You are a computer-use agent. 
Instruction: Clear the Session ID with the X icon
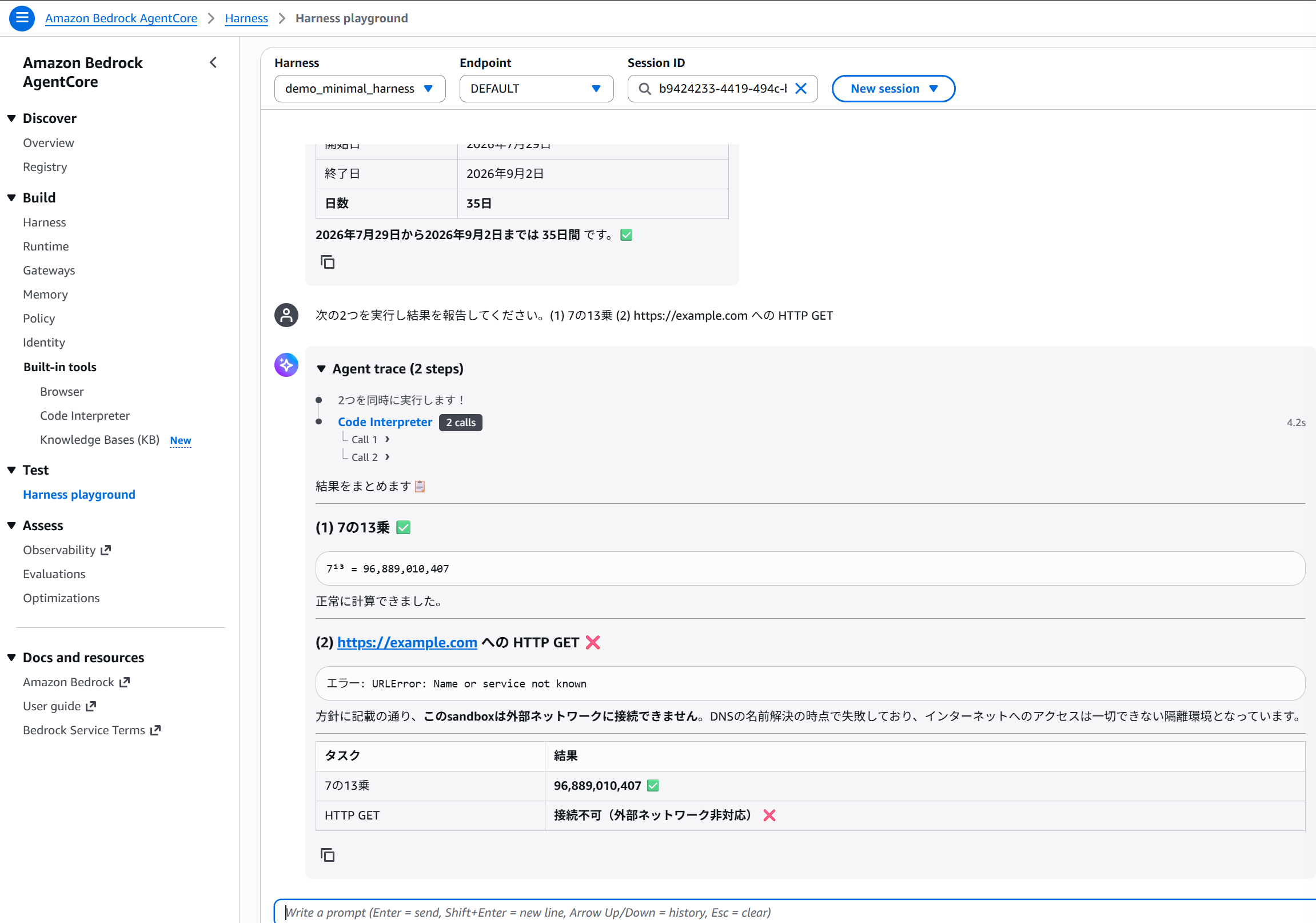coord(801,88)
